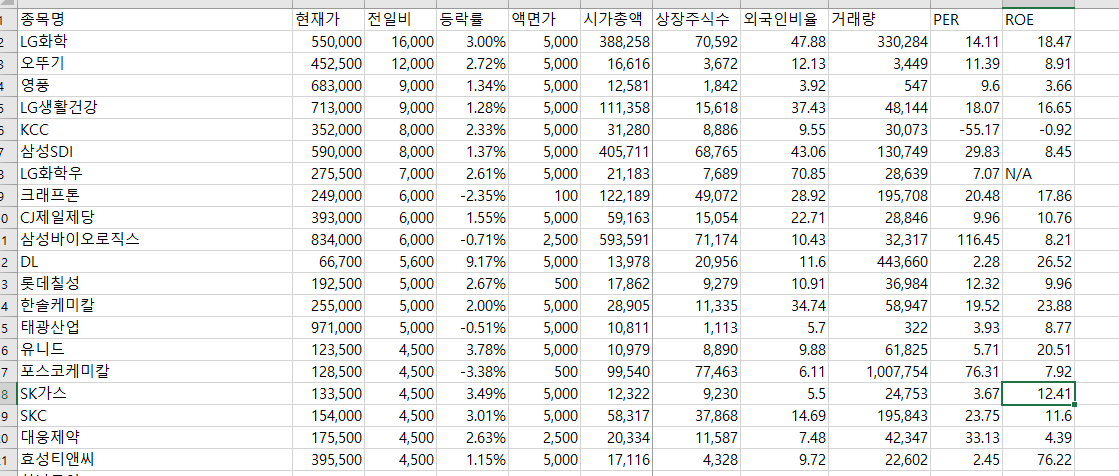Select the -3.38% change rate cell

click(x=472, y=372)
